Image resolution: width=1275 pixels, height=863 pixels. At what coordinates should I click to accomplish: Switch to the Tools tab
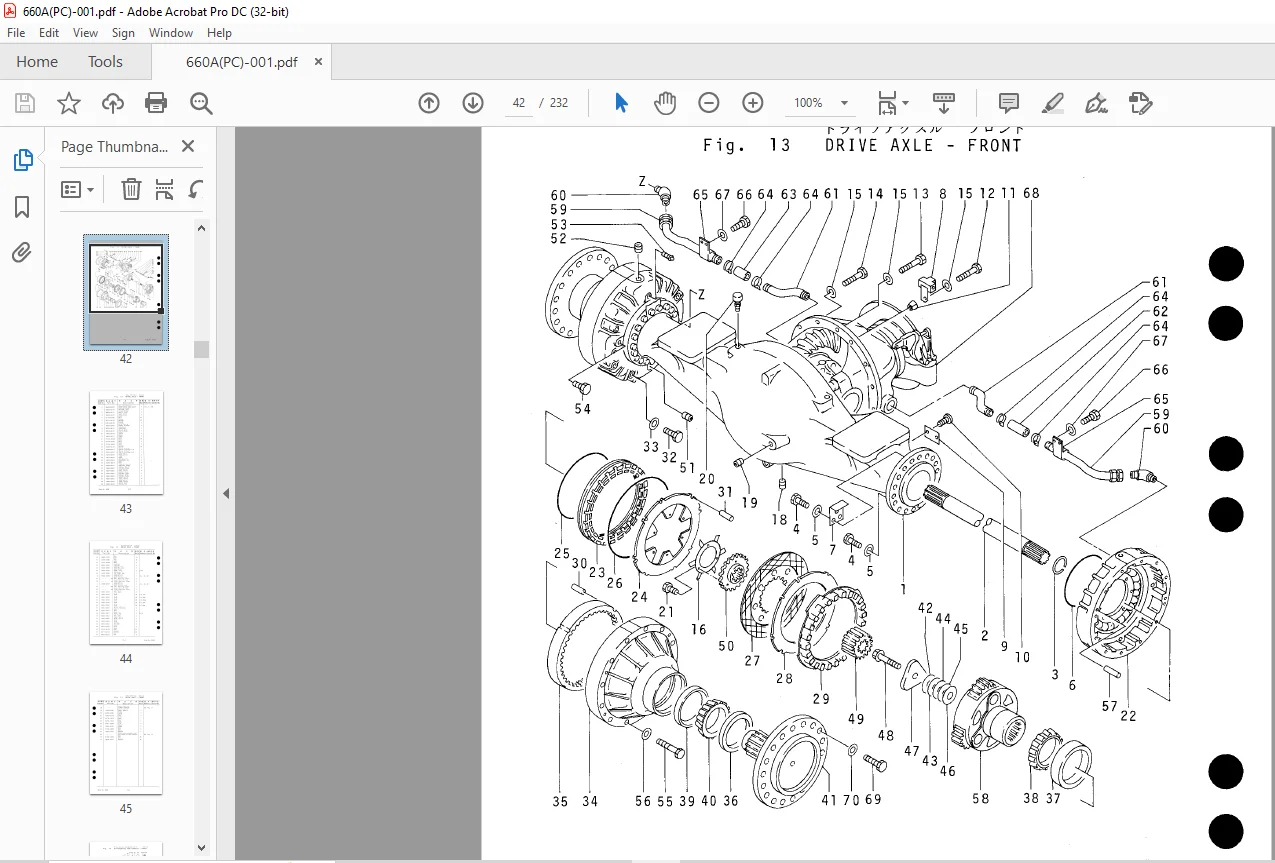[x=105, y=61]
